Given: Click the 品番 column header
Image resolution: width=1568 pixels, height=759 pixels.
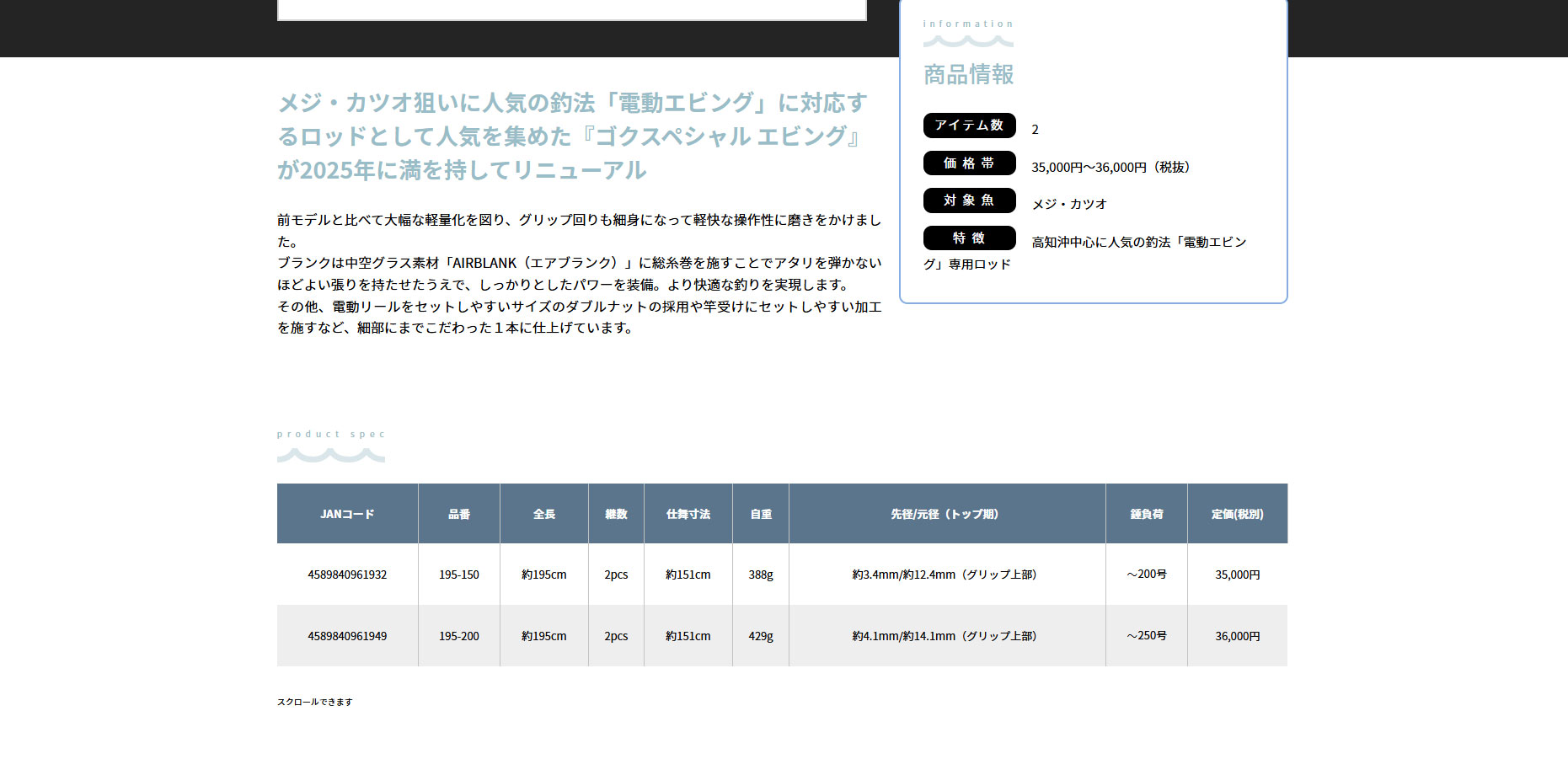Looking at the screenshot, I should (x=459, y=514).
